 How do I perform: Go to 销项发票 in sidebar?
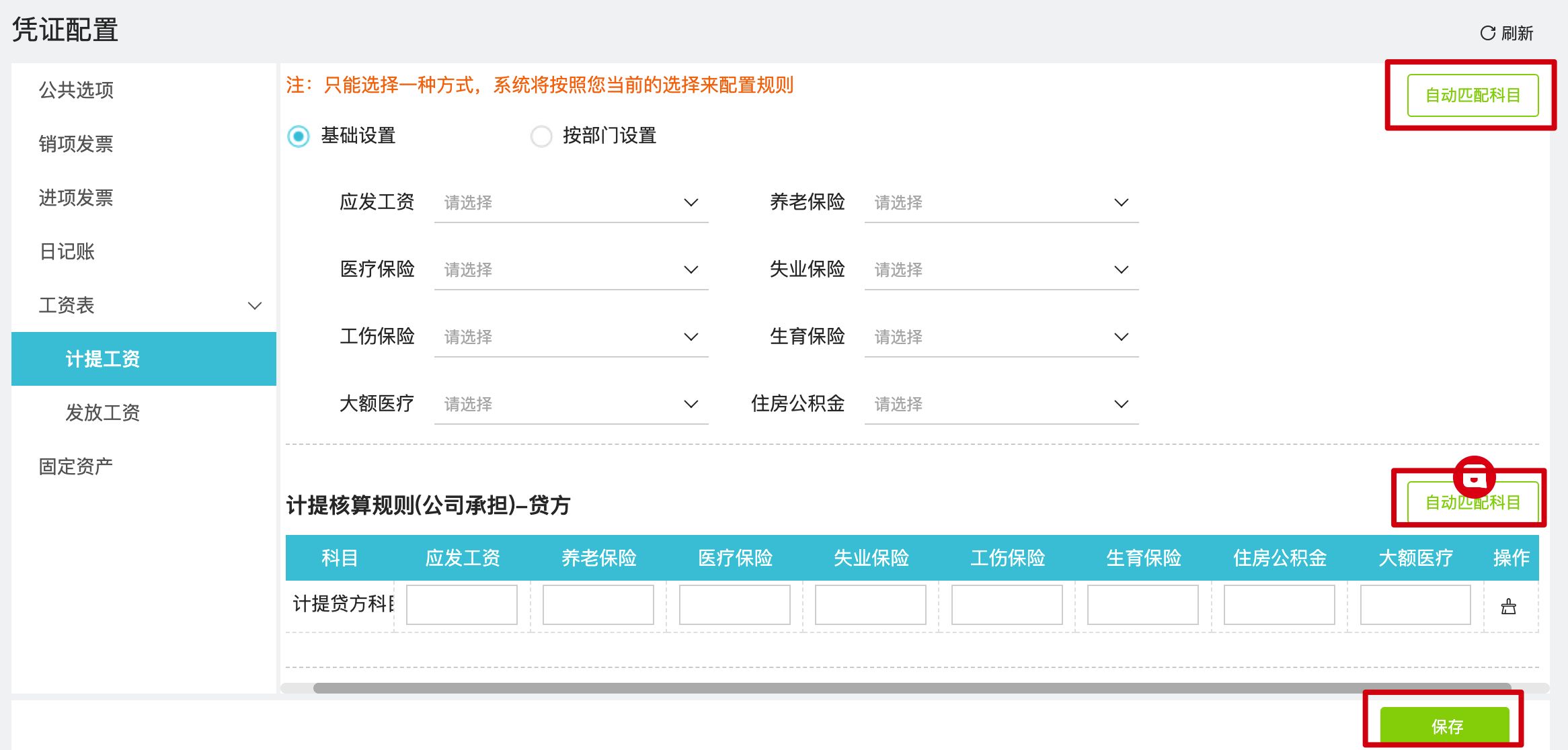click(76, 144)
